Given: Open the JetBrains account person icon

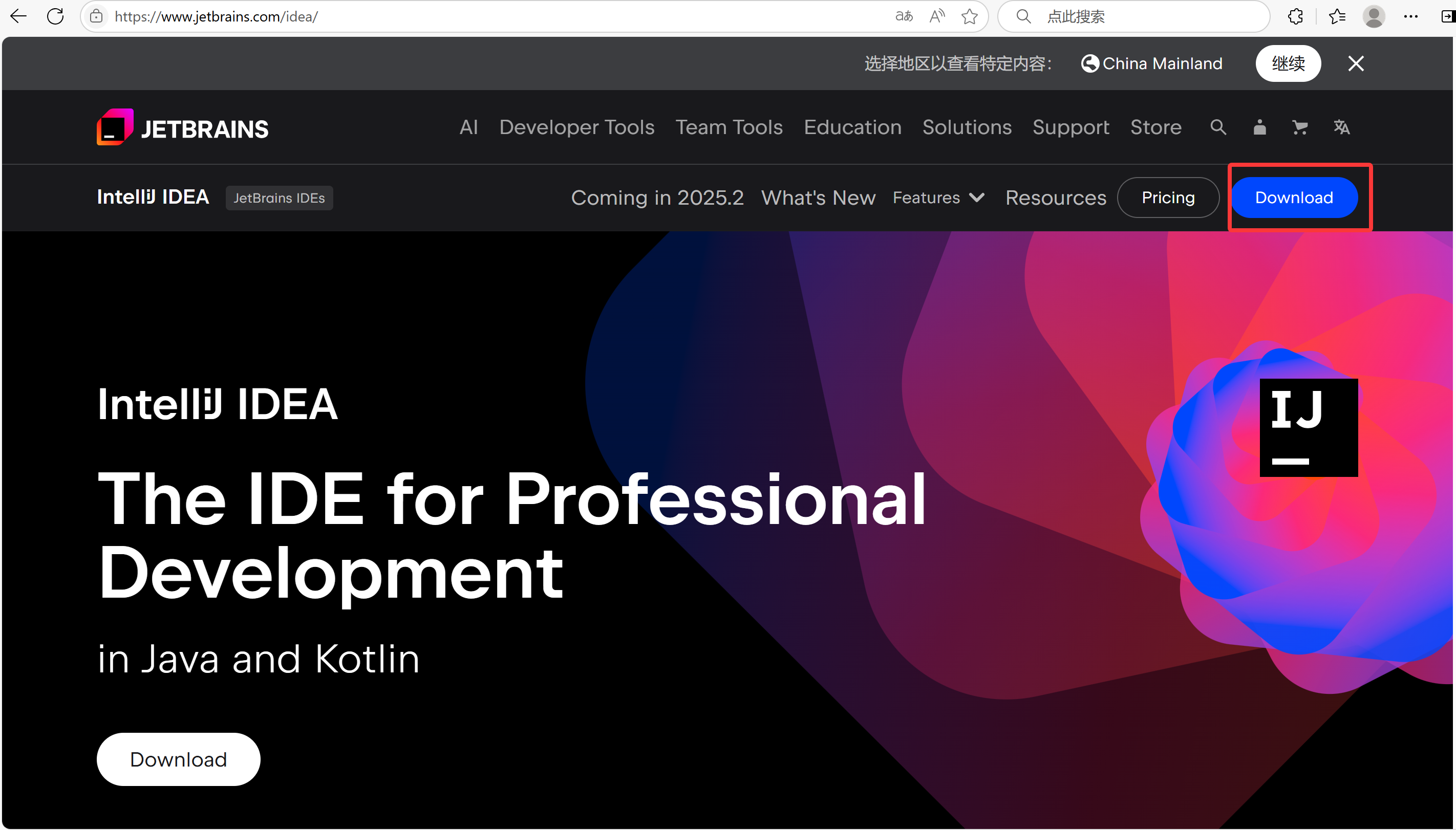Looking at the screenshot, I should (1259, 127).
